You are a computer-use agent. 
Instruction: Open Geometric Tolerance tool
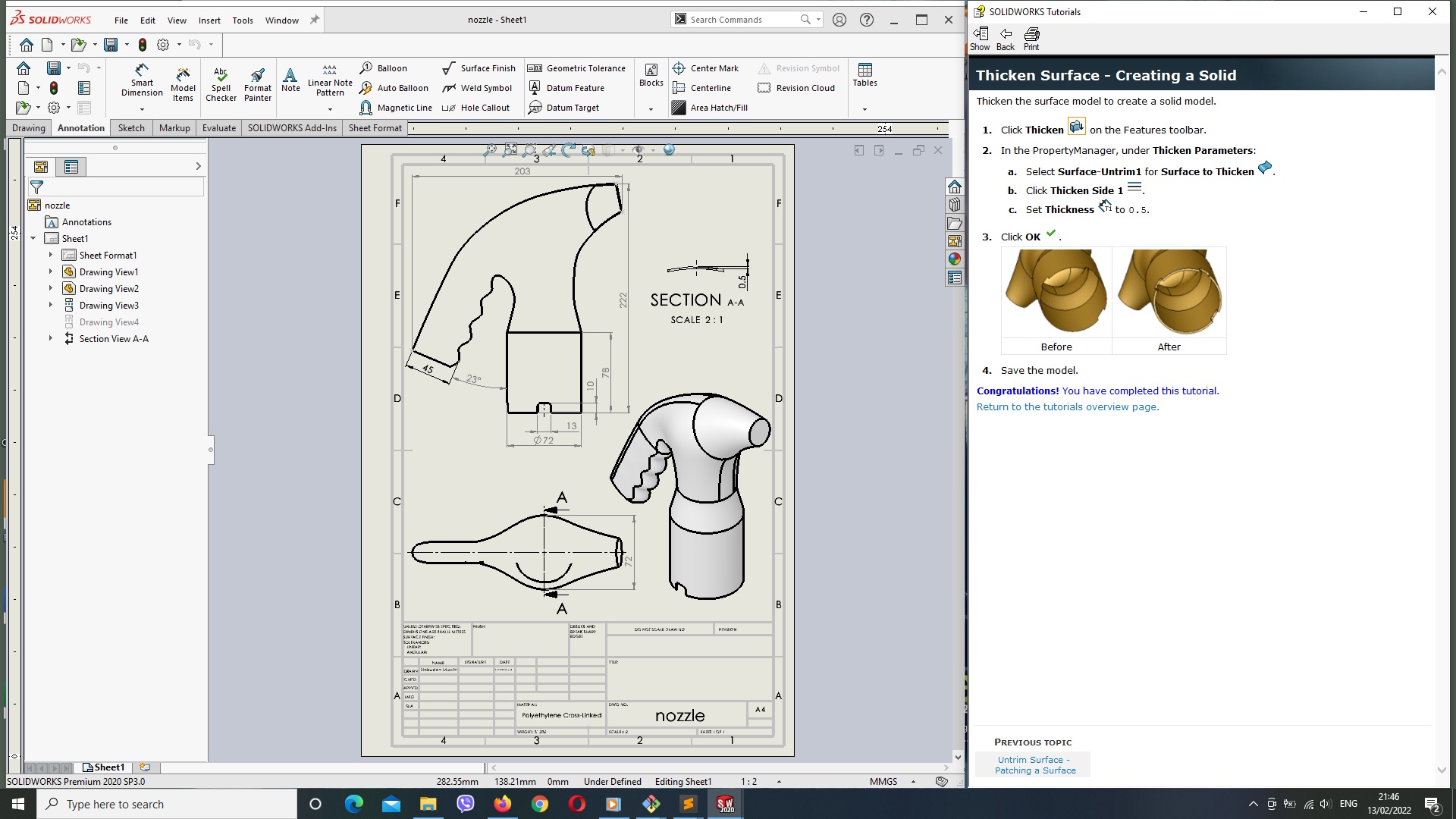pos(576,68)
